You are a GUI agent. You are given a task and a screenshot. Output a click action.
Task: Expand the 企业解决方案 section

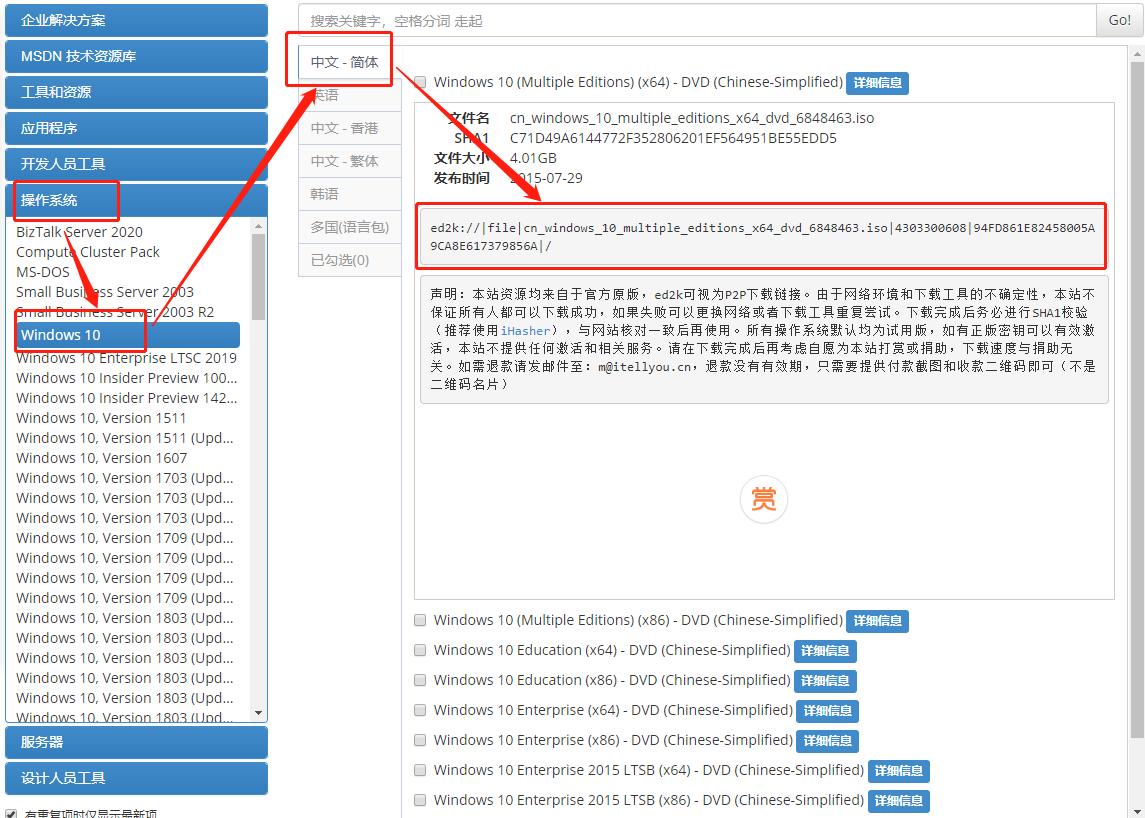pos(137,20)
